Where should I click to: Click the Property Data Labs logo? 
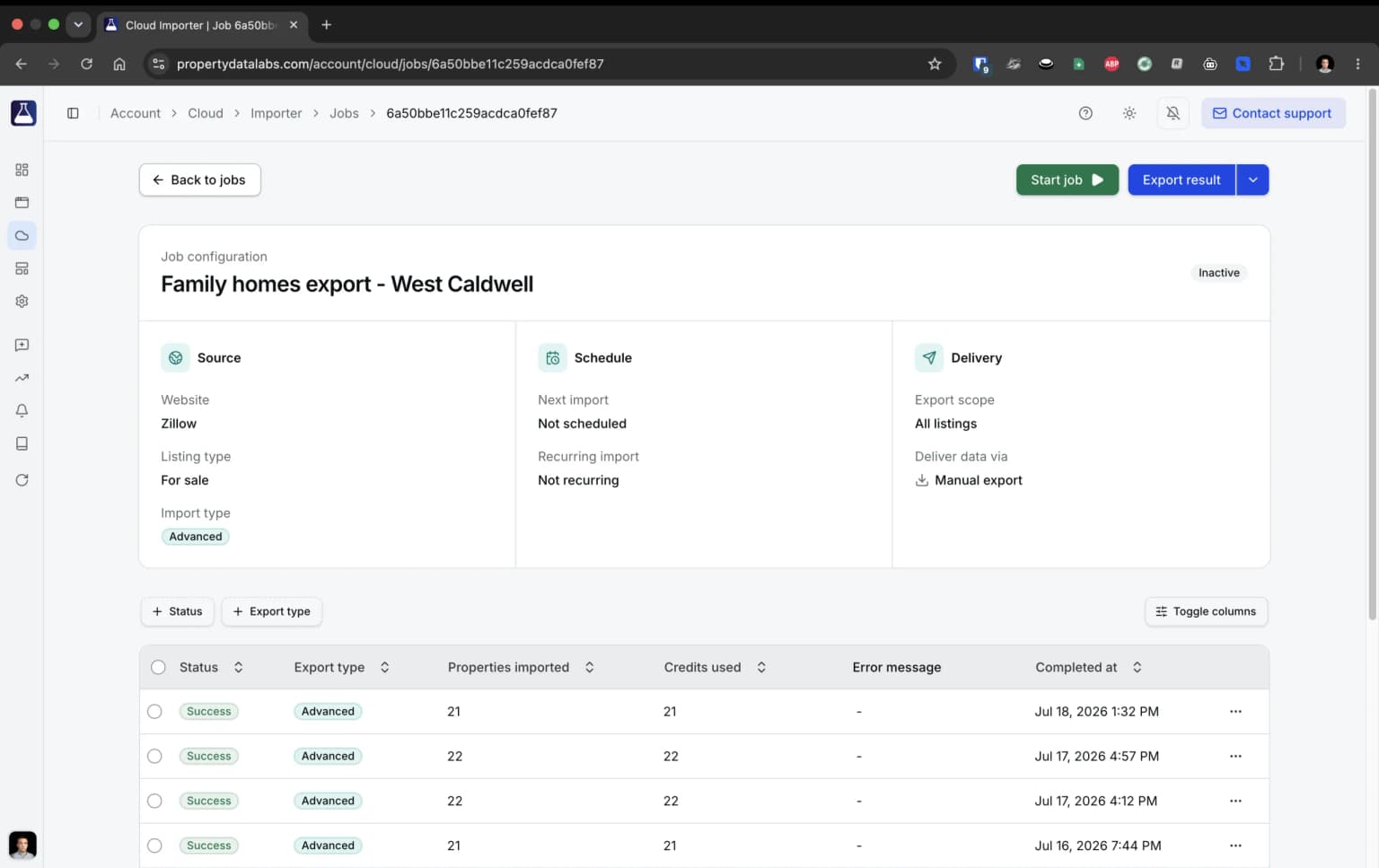pyautogui.click(x=23, y=113)
